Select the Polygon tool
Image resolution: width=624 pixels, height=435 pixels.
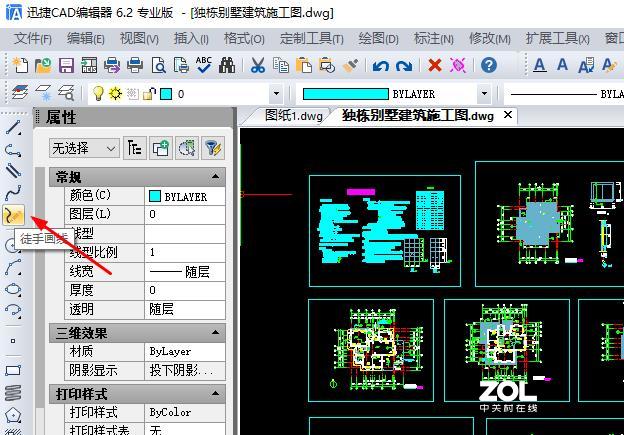coord(13,415)
